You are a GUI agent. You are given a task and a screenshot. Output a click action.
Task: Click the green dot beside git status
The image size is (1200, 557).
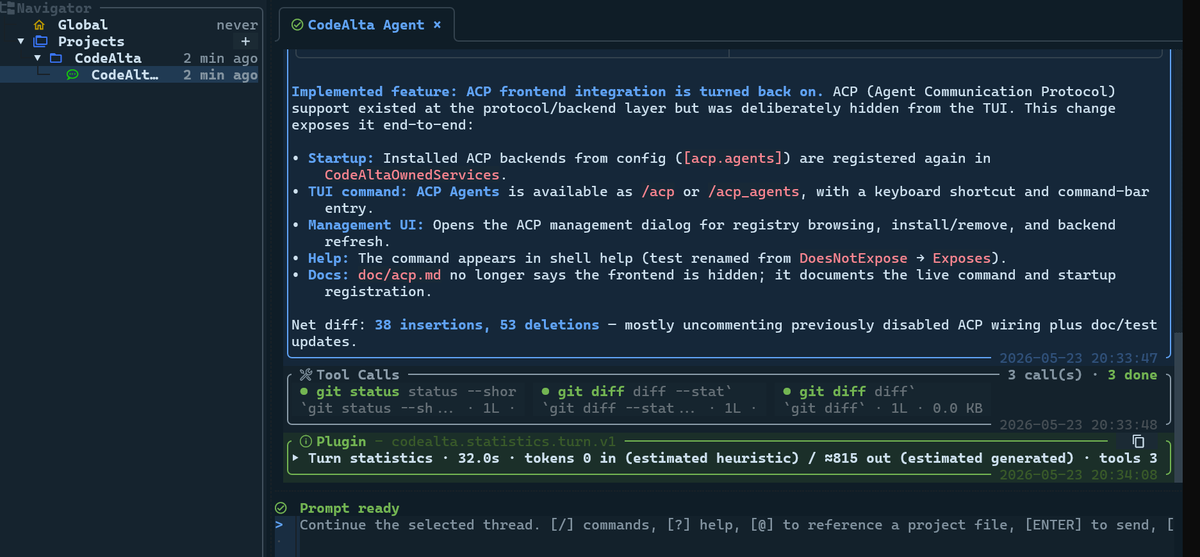305,392
